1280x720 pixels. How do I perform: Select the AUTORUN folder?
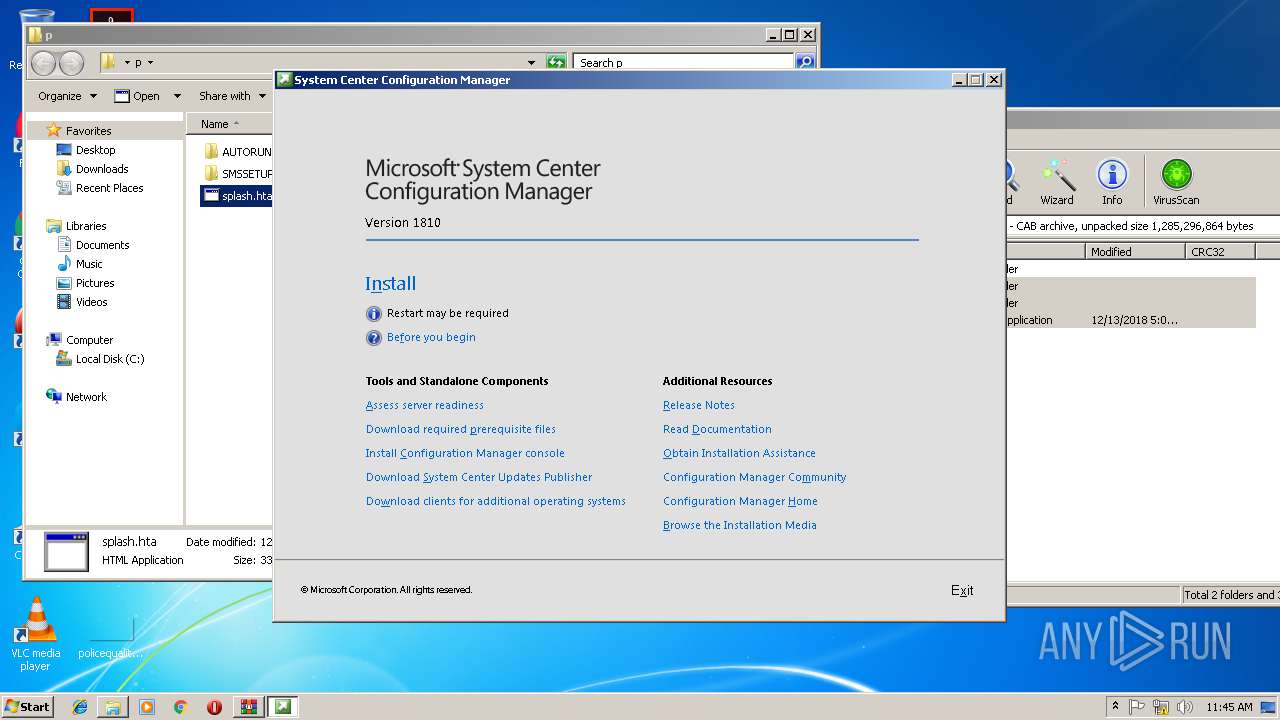click(x=237, y=152)
